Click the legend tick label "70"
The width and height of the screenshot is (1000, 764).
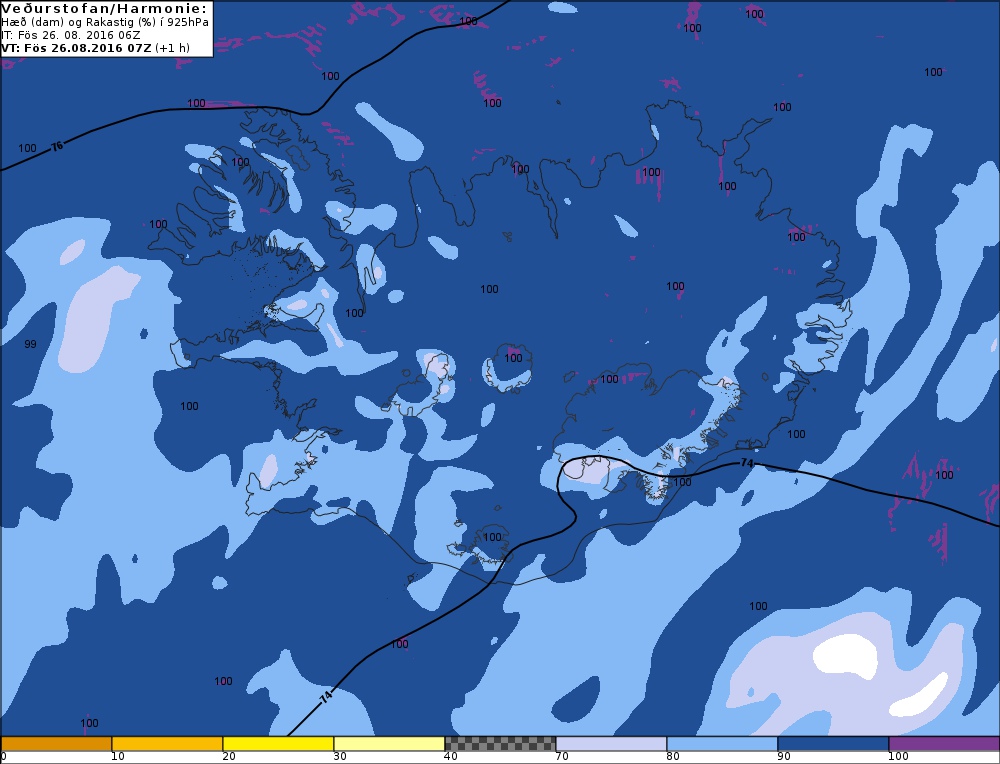562,757
